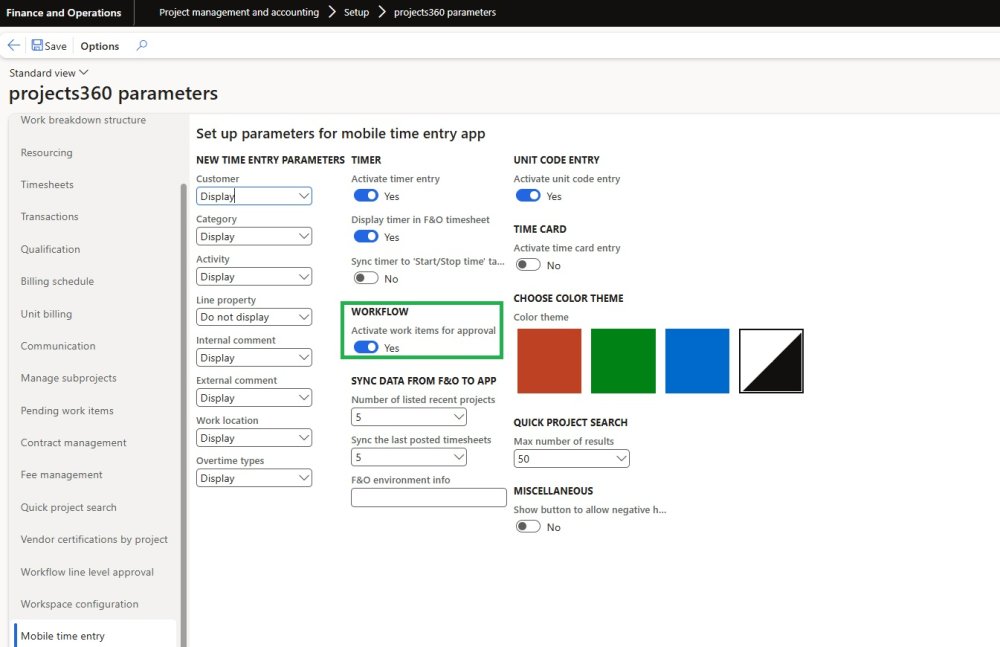Click the back arrow icon
This screenshot has width=1000, height=647.
13,45
